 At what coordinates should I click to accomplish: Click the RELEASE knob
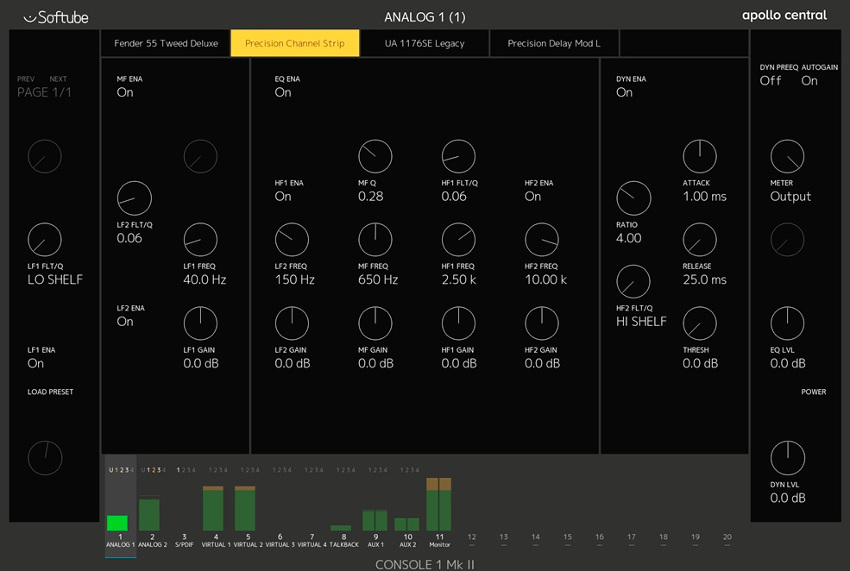pyautogui.click(x=700, y=240)
